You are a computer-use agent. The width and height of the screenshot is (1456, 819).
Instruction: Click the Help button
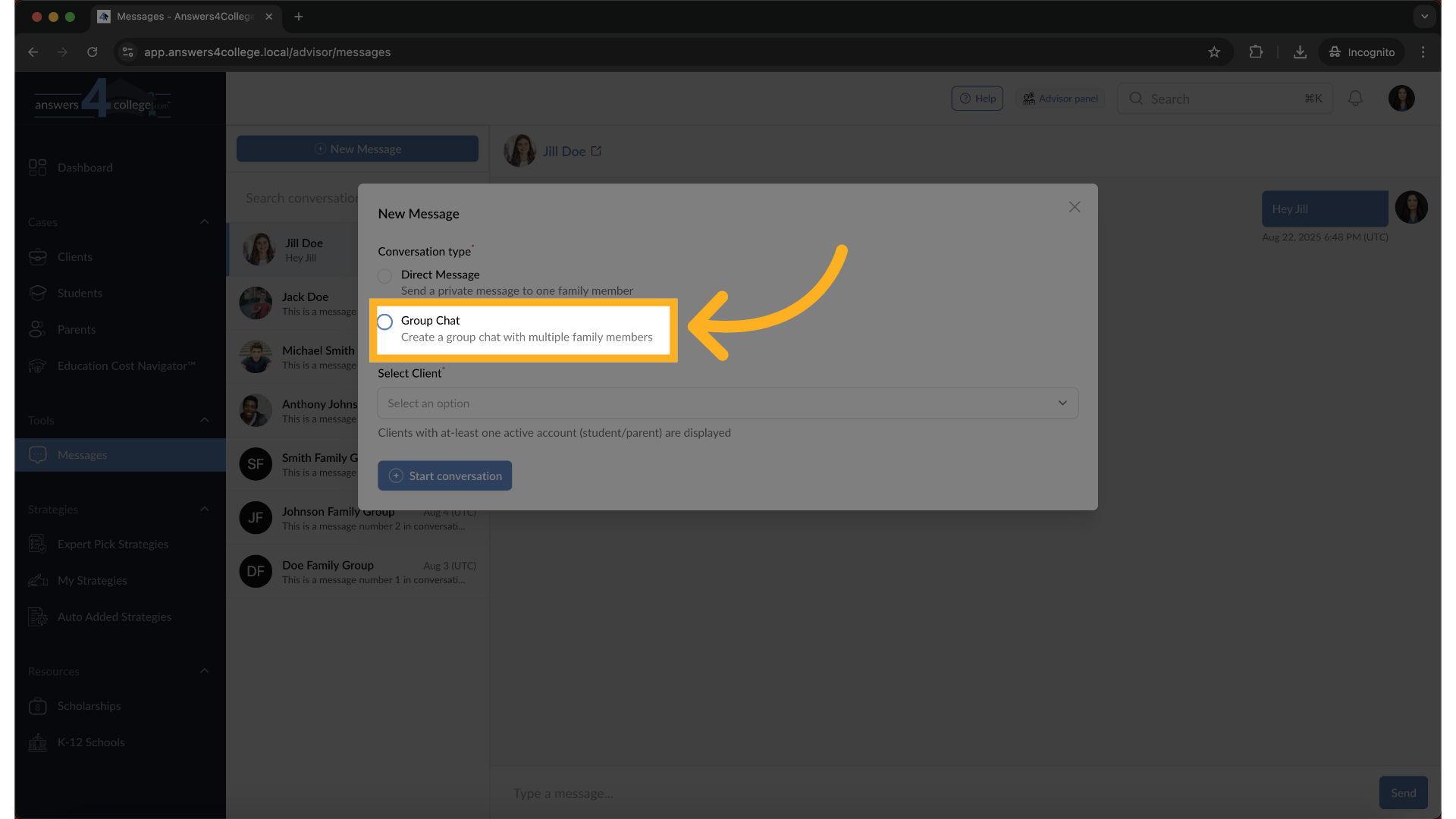[977, 99]
